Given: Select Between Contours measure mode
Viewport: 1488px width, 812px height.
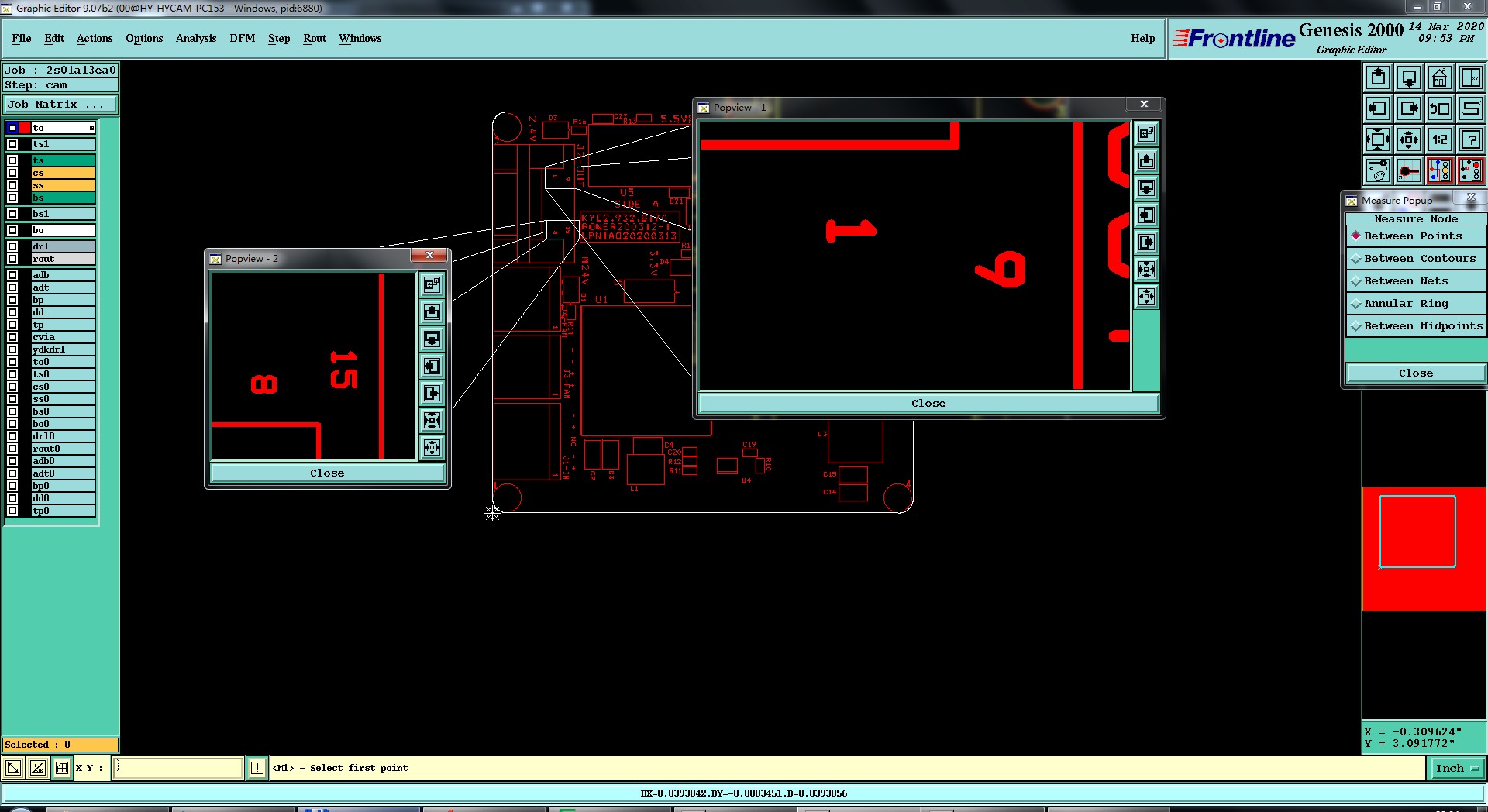Looking at the screenshot, I should tap(1415, 259).
